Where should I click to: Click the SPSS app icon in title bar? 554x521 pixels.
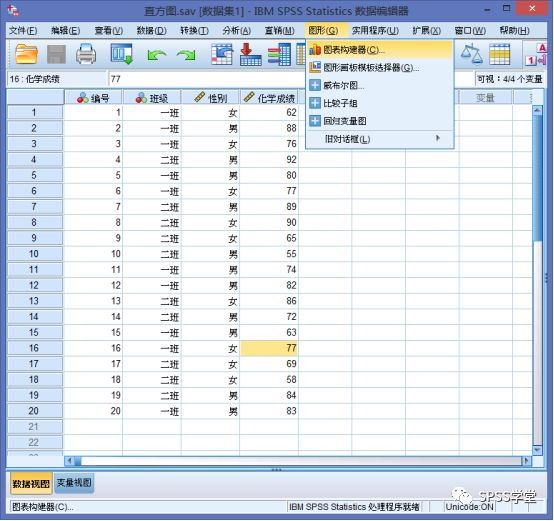coord(13,11)
